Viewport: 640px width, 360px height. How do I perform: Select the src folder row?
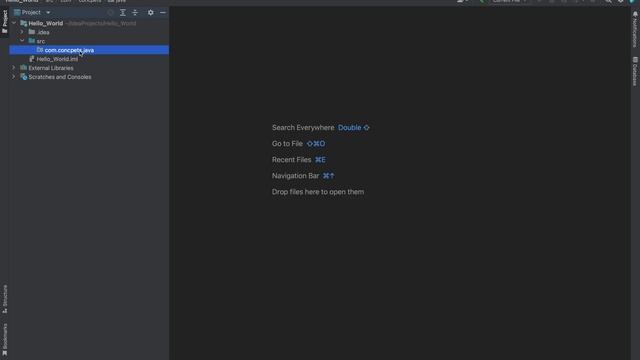pos(89,41)
